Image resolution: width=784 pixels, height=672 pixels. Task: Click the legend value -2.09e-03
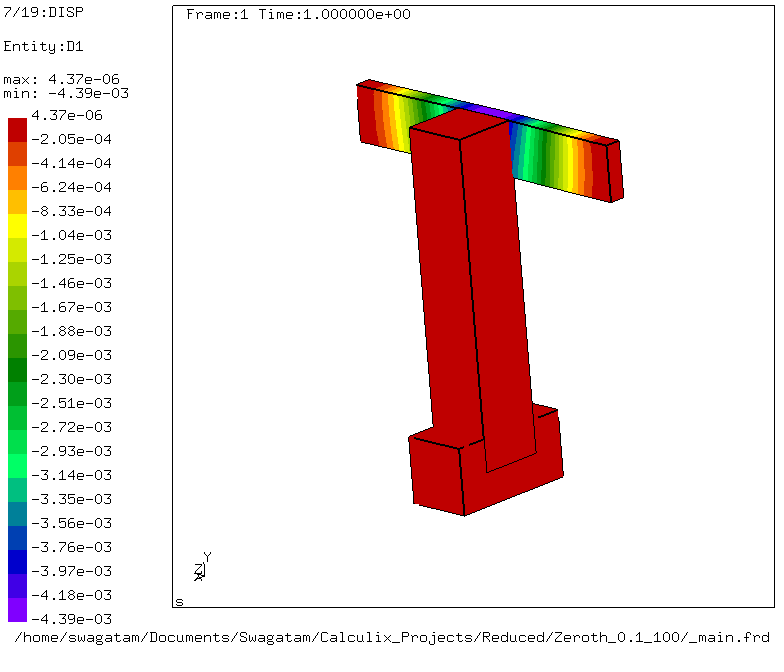click(x=72, y=355)
